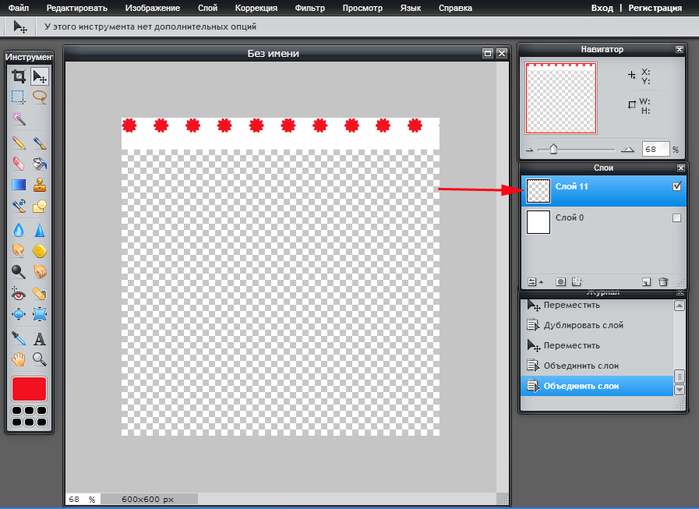
Task: Toggle visibility checkbox of Слой 11
Action: point(677,186)
